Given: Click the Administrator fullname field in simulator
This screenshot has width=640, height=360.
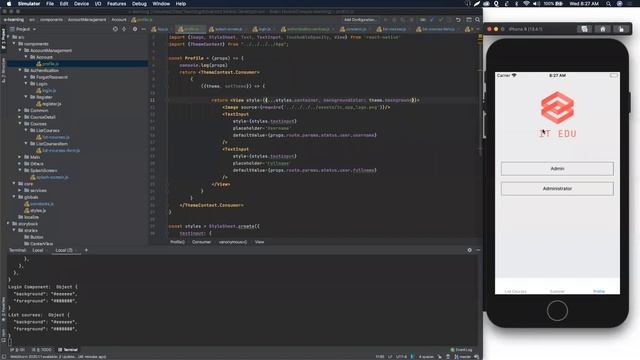Looking at the screenshot, I should pyautogui.click(x=557, y=189).
